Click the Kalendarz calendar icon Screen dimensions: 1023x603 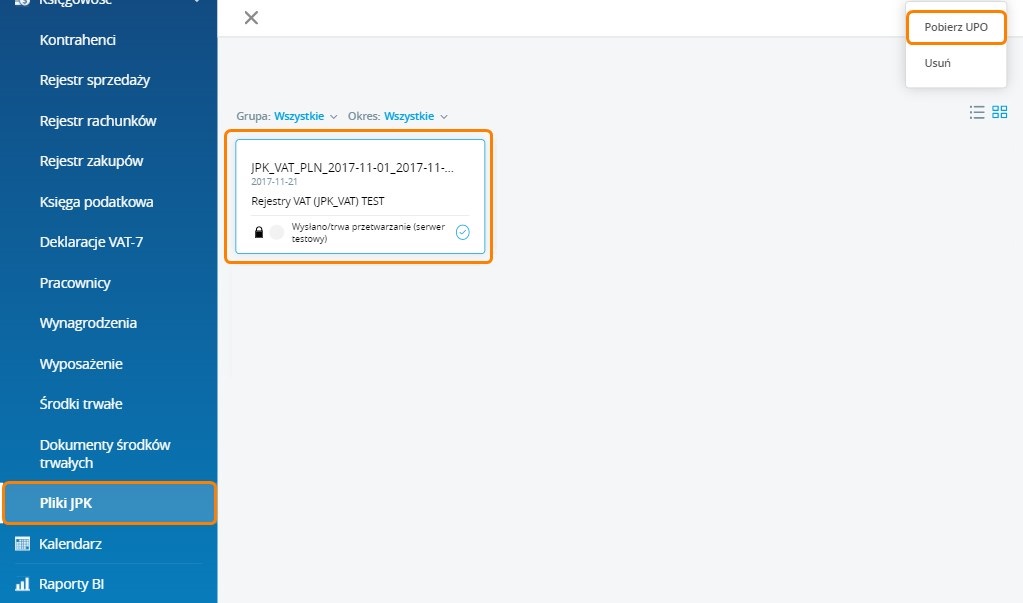tap(22, 544)
